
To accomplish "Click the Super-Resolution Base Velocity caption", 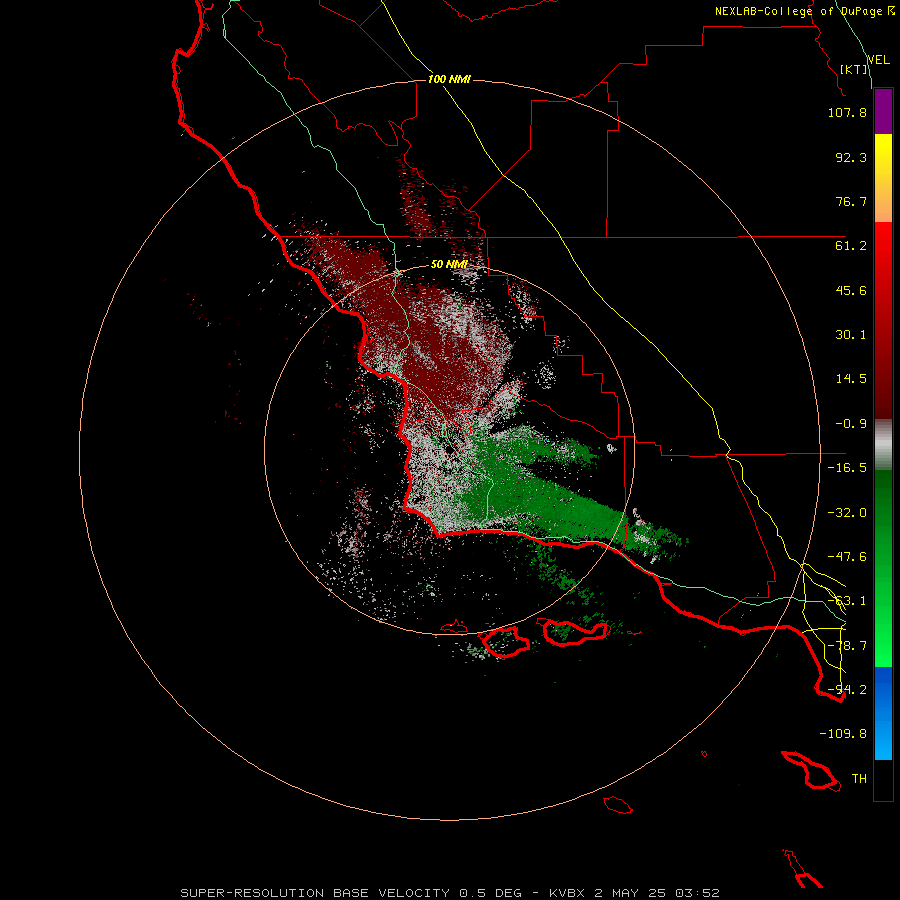I will [x=450, y=893].
